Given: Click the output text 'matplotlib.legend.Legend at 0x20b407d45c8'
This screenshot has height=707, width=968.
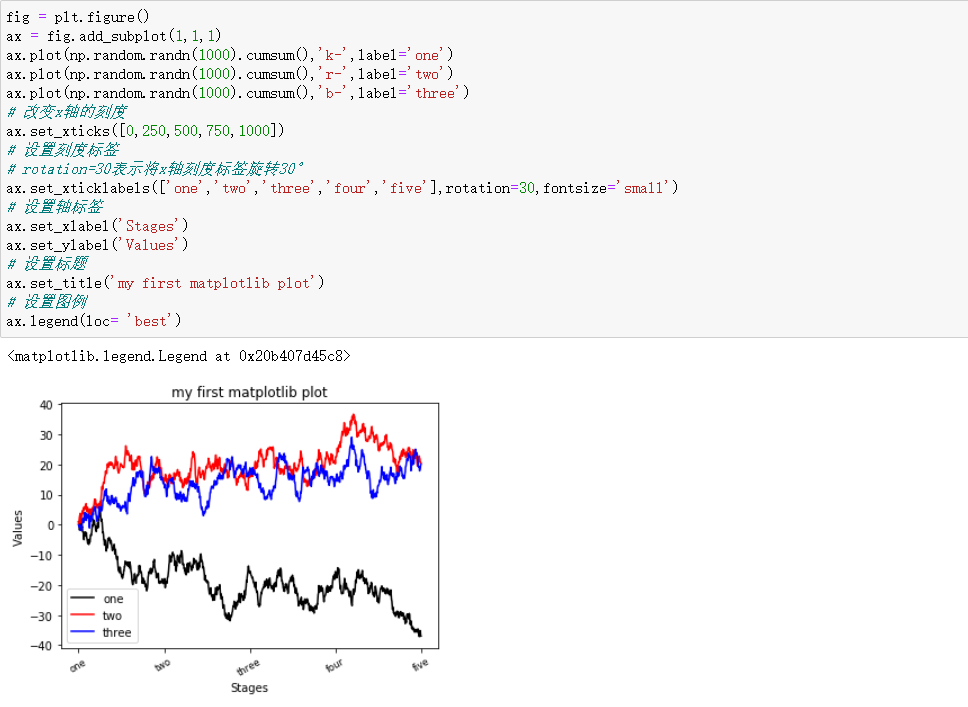Looking at the screenshot, I should pyautogui.click(x=179, y=356).
